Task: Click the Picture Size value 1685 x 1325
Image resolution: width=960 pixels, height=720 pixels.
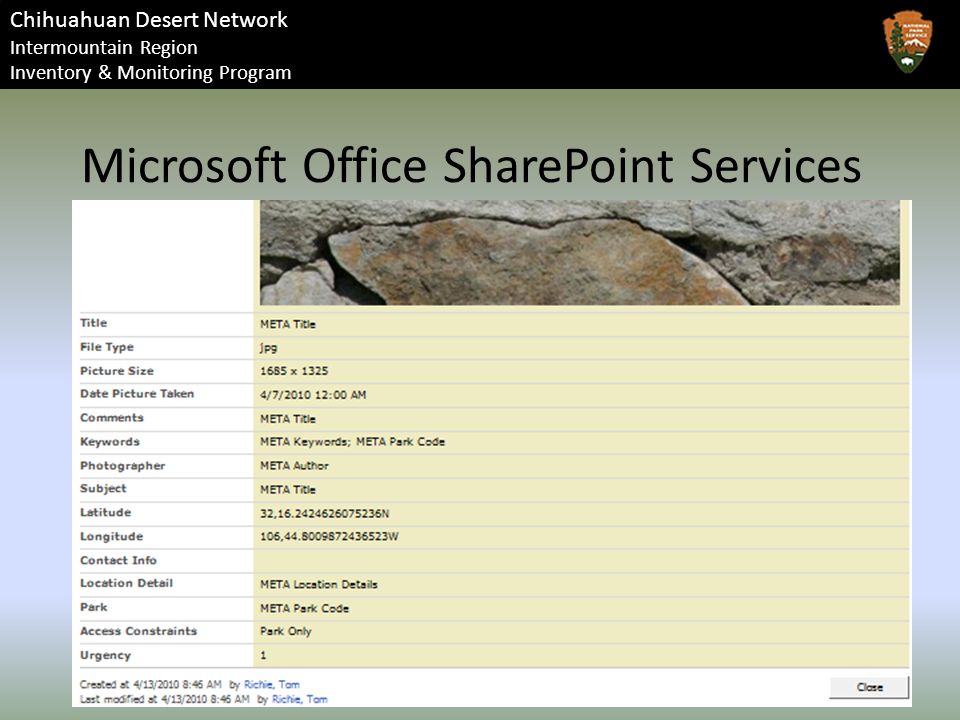Action: (x=294, y=371)
